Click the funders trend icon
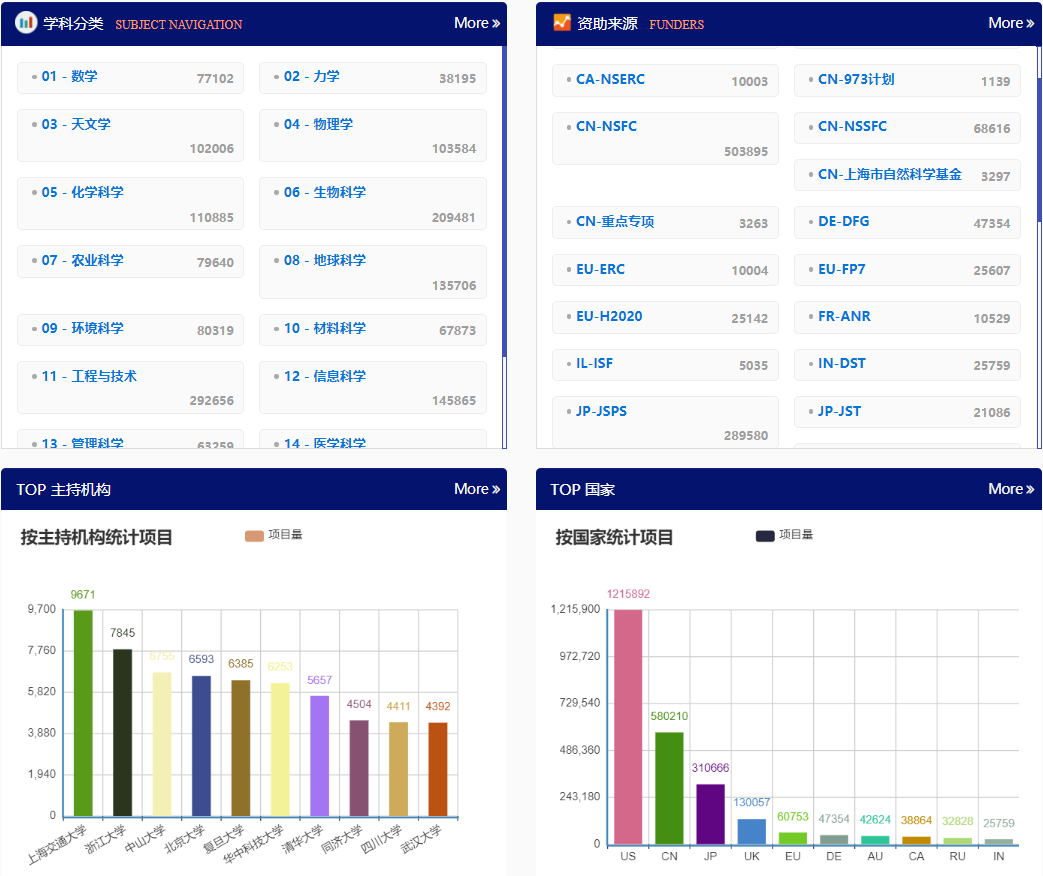 (x=561, y=22)
